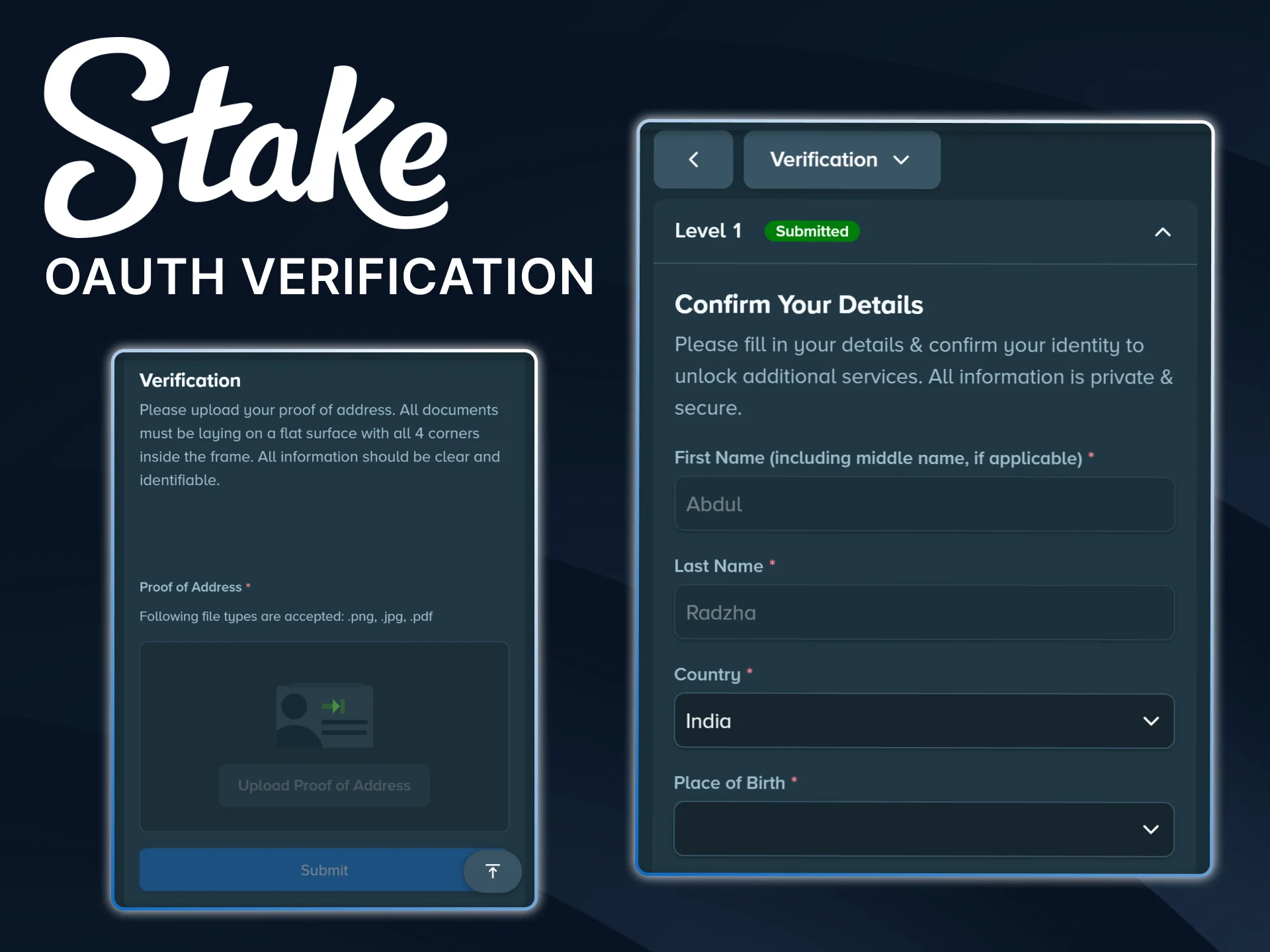Click the Last Name label
Screen dimensions: 1270x952
tap(718, 566)
